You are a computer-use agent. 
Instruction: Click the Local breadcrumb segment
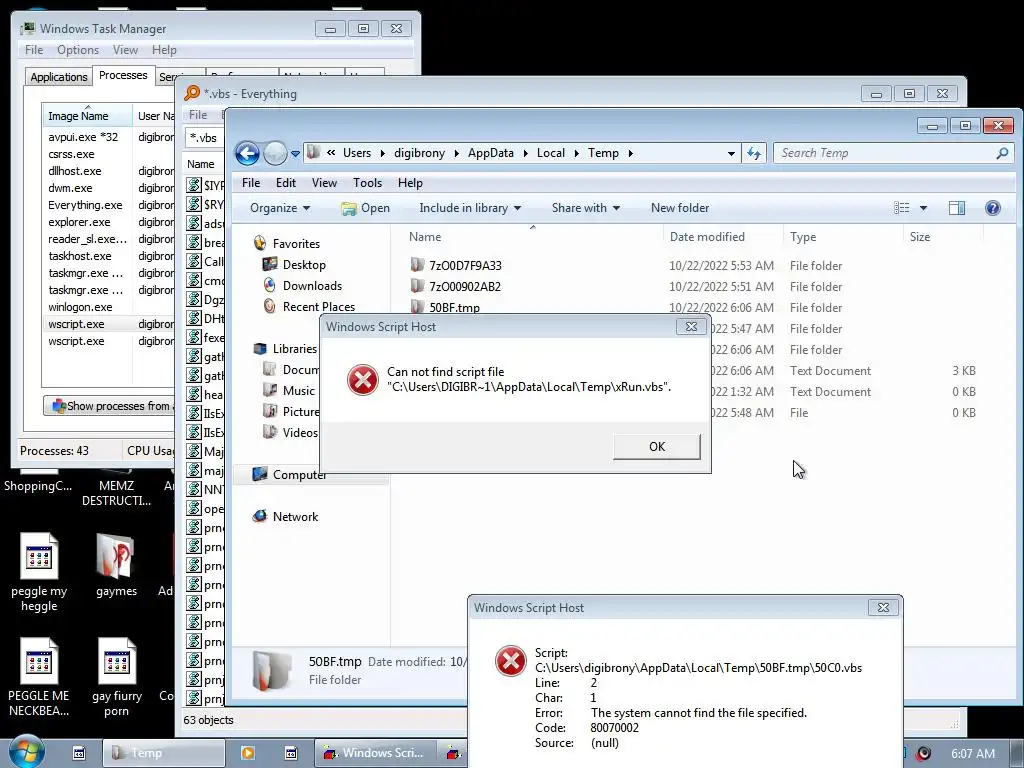pyautogui.click(x=551, y=153)
